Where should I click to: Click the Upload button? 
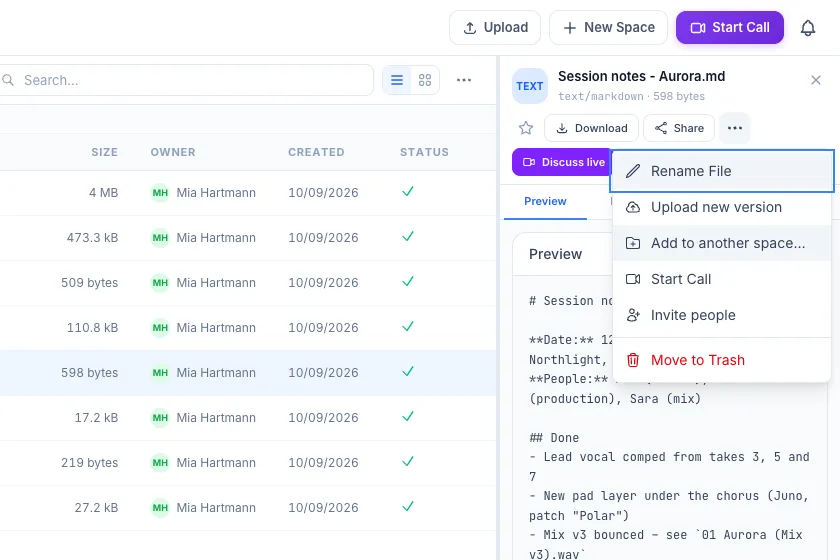pyautogui.click(x=495, y=27)
